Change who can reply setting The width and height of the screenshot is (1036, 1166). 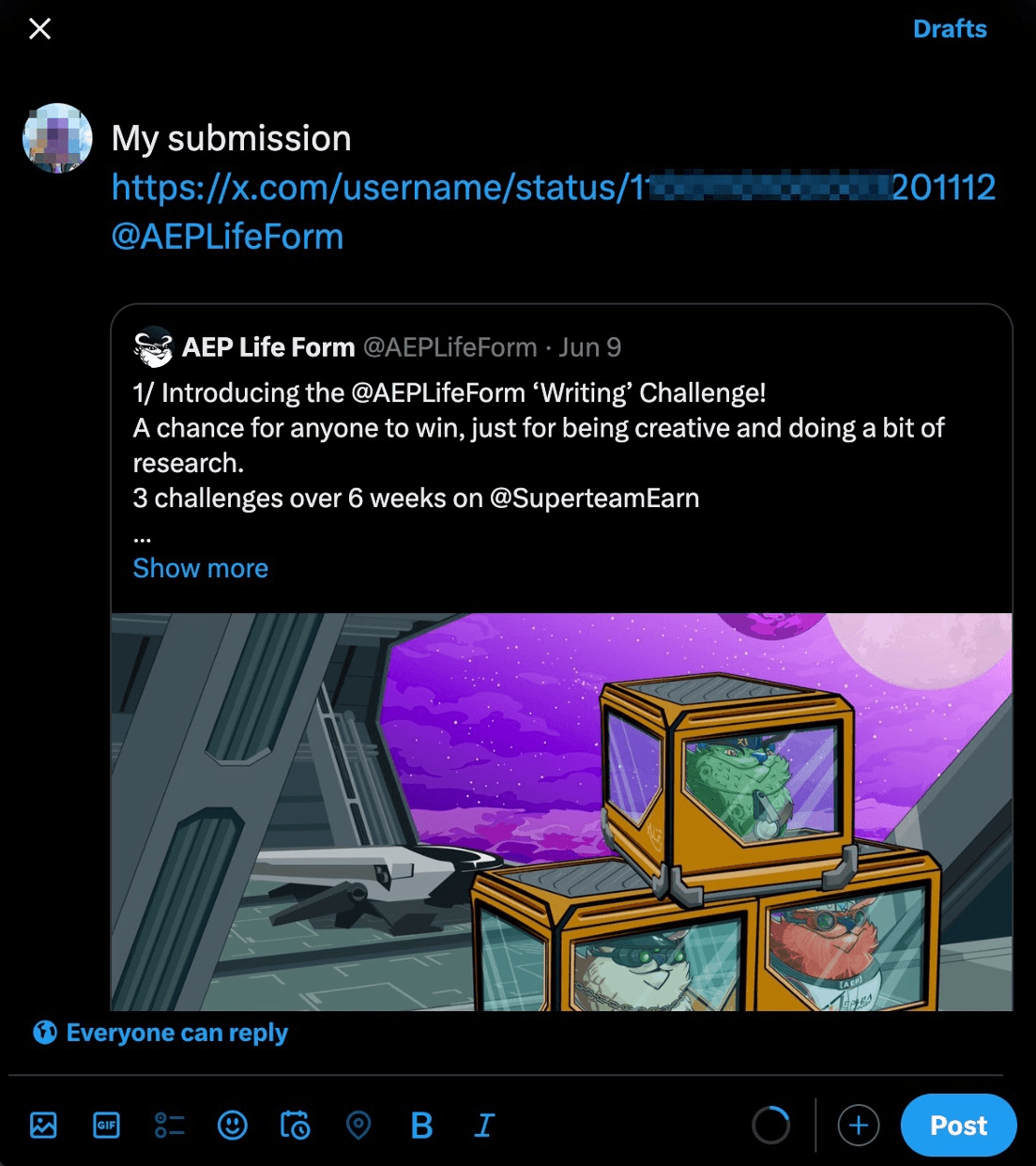point(160,1033)
